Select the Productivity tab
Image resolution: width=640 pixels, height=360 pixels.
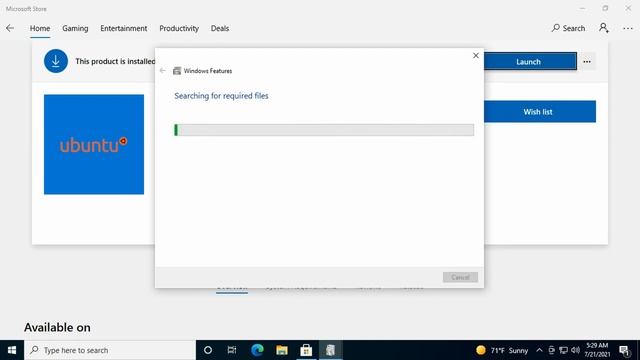pos(179,28)
